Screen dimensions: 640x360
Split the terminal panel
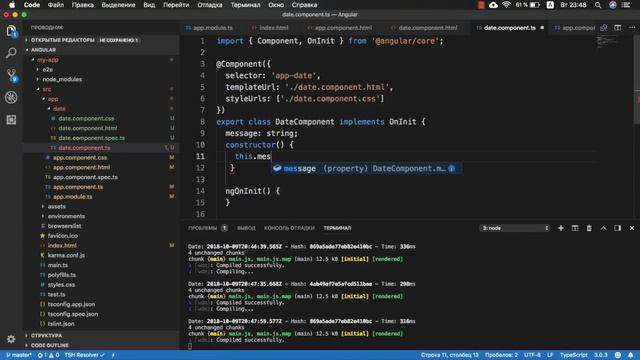tap(575, 228)
